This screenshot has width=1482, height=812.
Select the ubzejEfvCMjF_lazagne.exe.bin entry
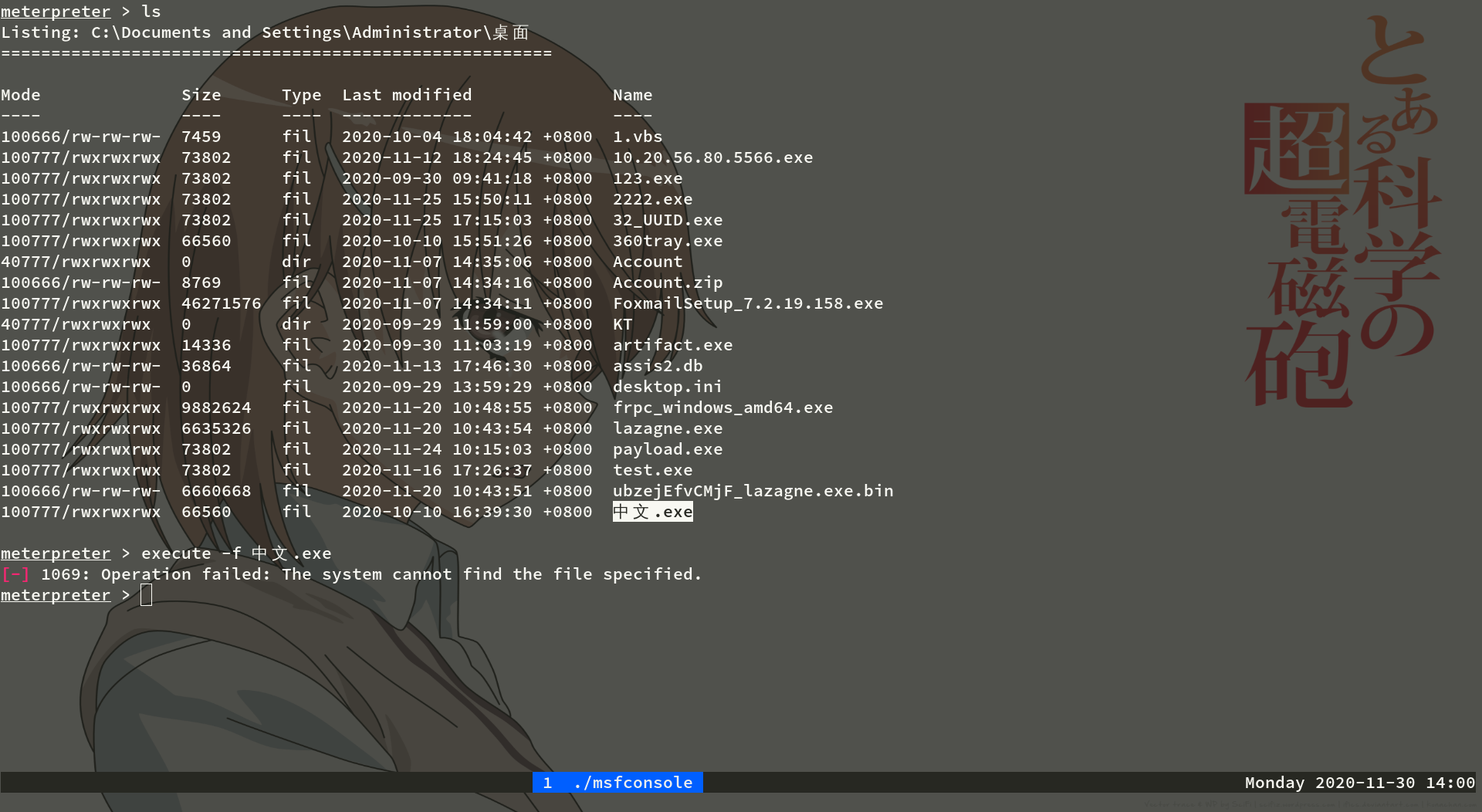coord(753,490)
